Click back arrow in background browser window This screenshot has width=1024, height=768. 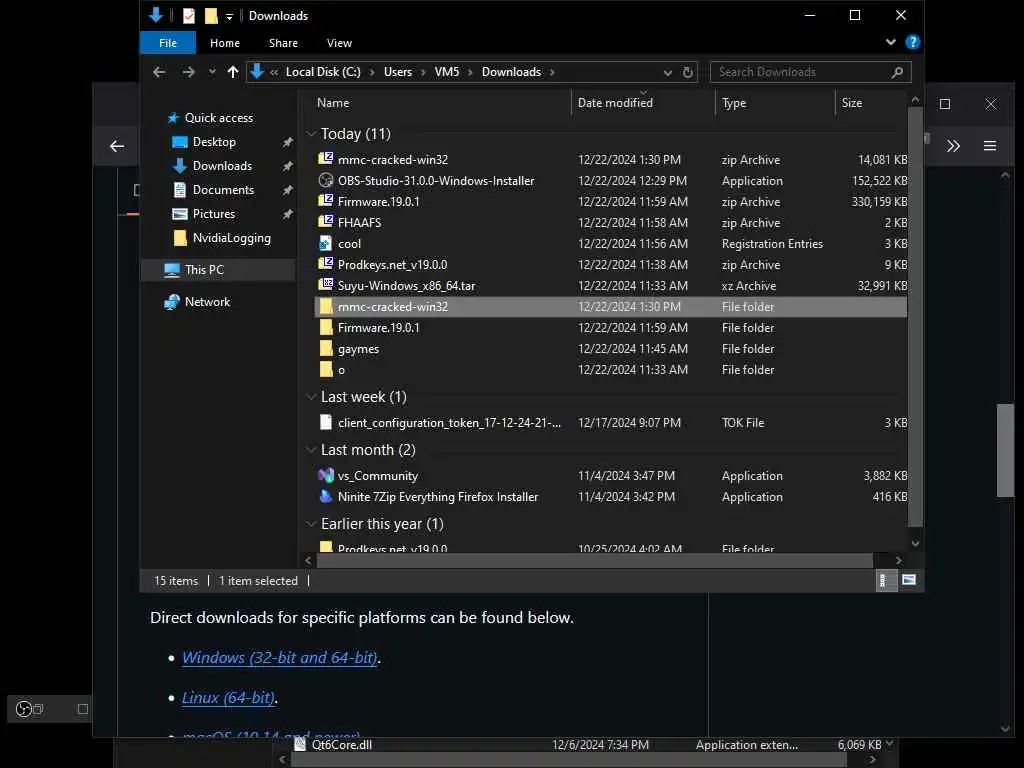[117, 146]
